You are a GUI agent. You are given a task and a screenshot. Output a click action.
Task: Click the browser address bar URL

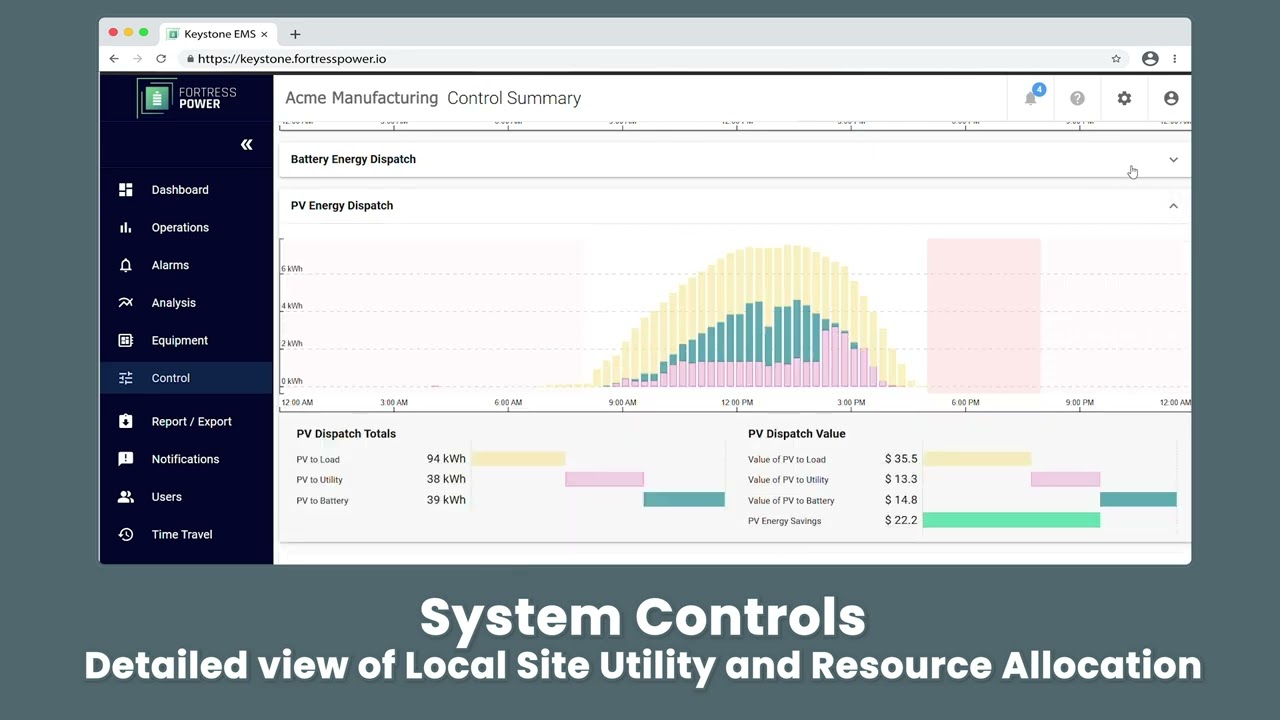[x=292, y=59]
